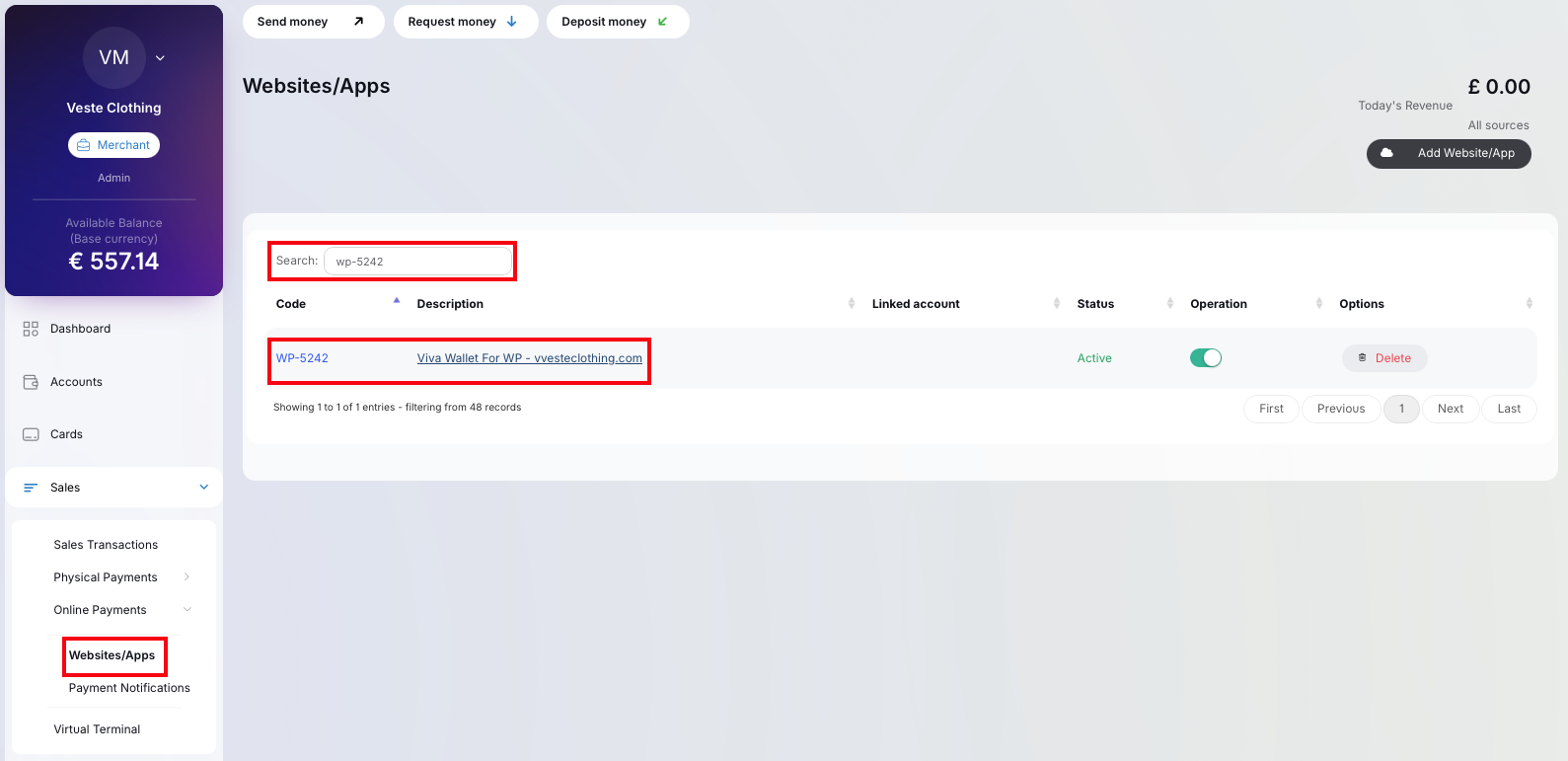This screenshot has height=761, width=1568.
Task: Click the briefcase icon in Merchant badge
Action: (x=84, y=145)
